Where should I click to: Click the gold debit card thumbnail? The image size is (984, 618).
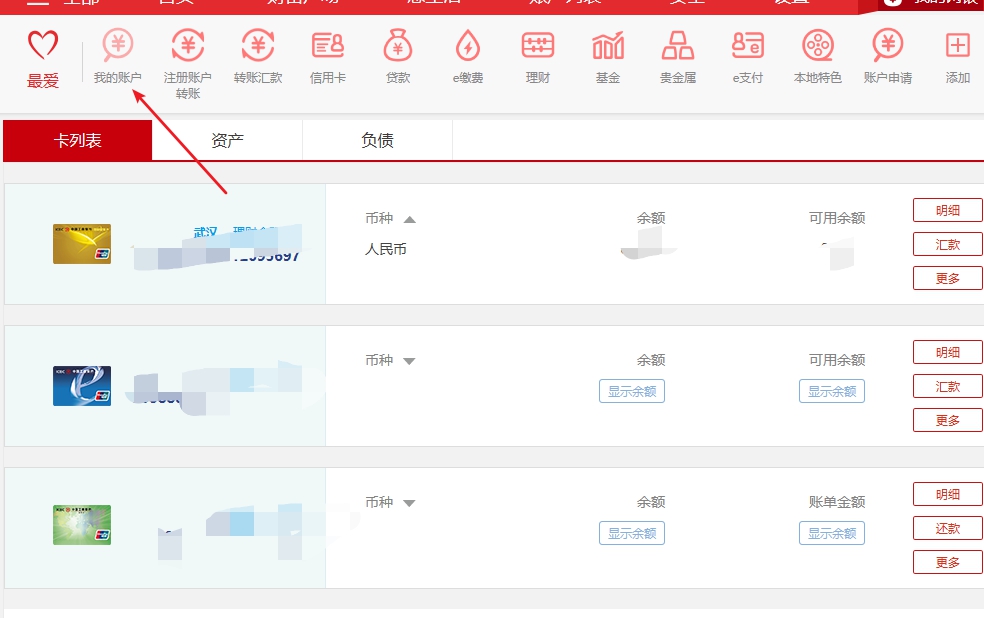82,244
